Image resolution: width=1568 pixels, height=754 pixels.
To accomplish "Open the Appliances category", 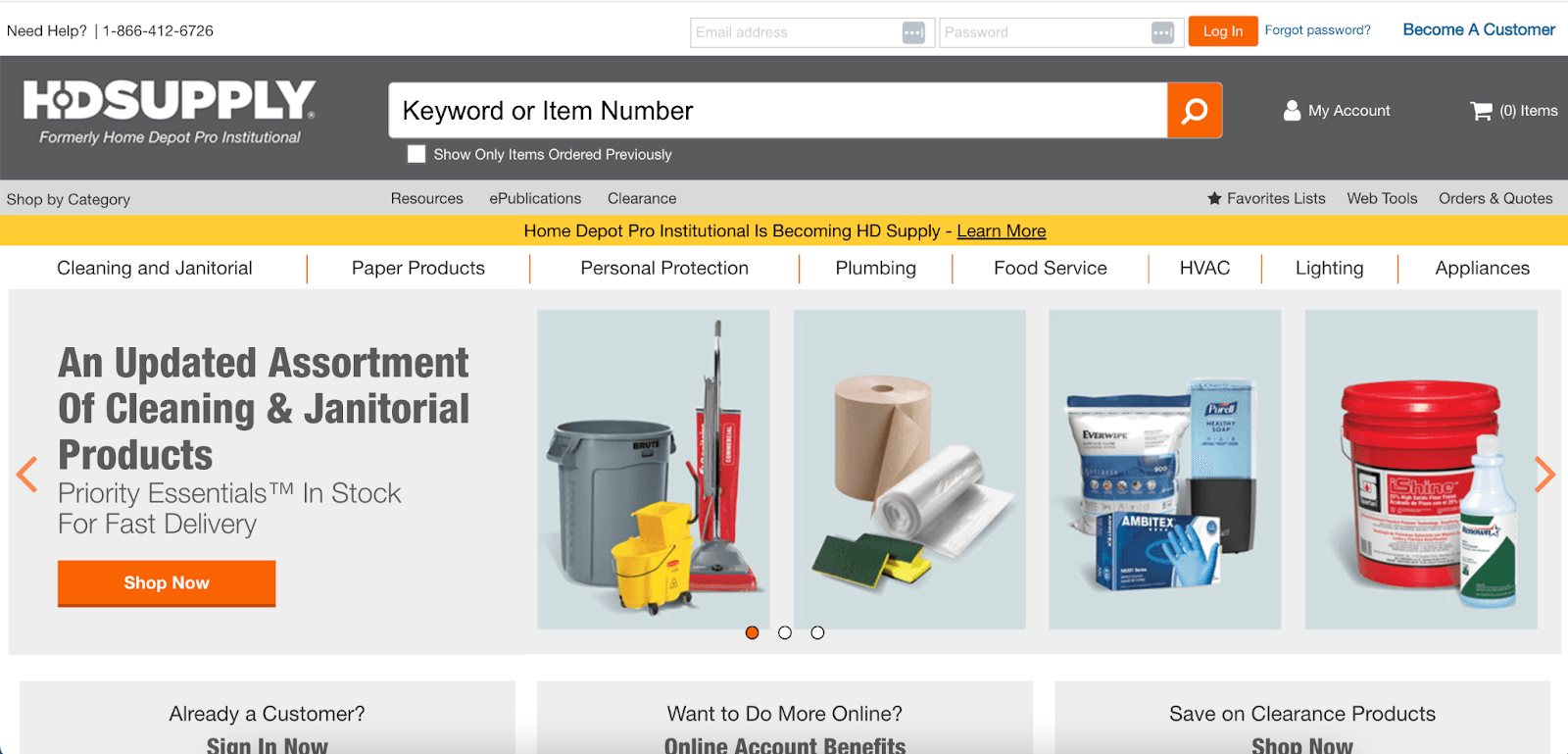I will pyautogui.click(x=1482, y=268).
